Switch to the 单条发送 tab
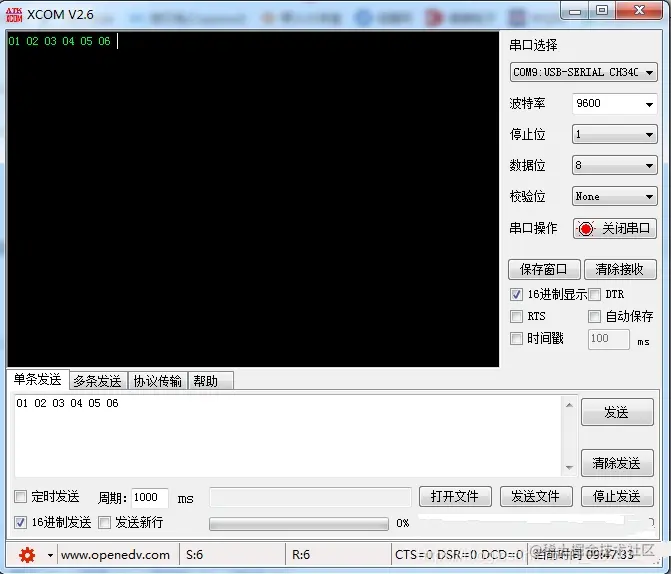This screenshot has width=671, height=574. 38,379
